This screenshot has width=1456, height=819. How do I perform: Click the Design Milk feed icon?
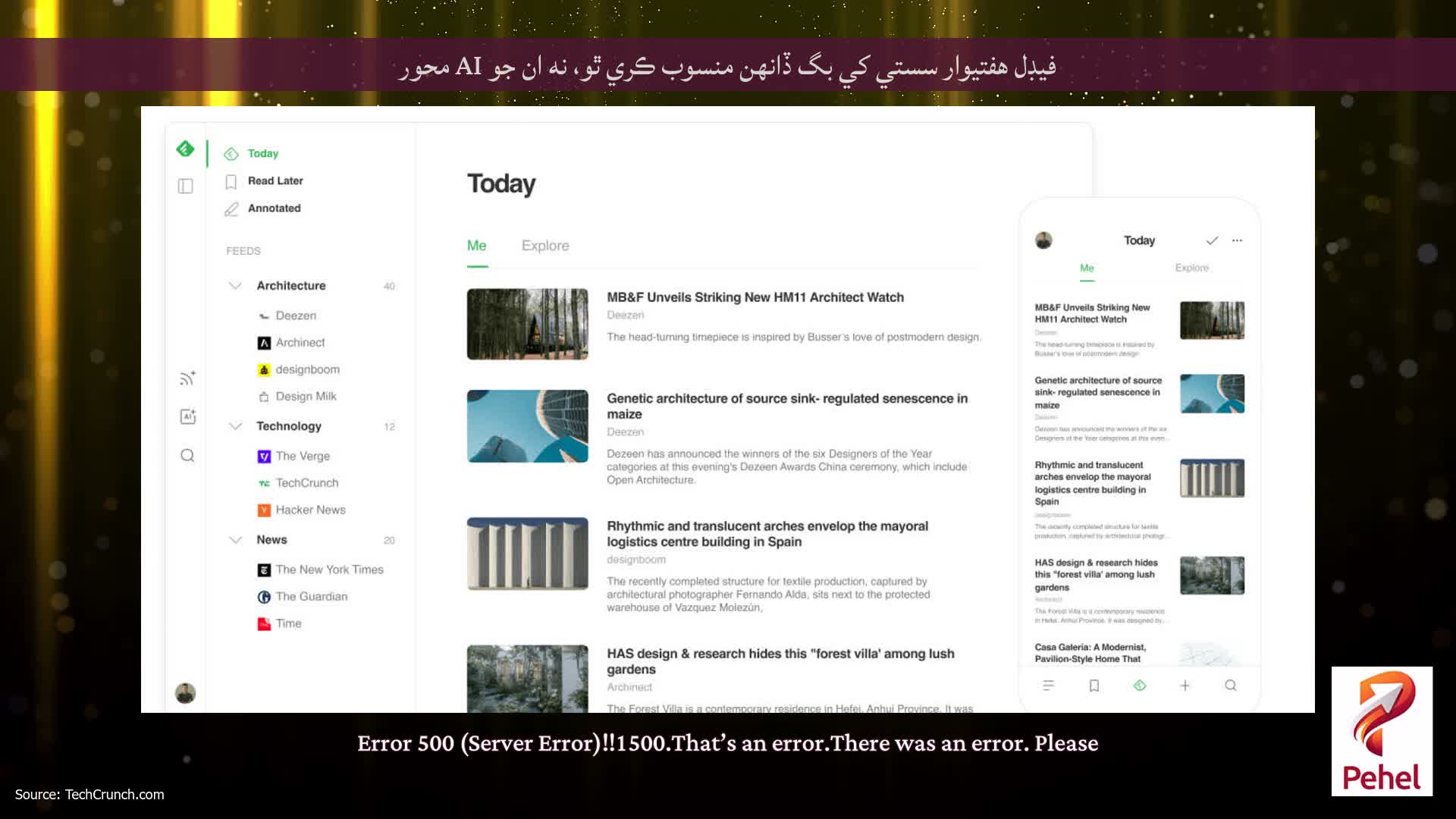point(264,397)
